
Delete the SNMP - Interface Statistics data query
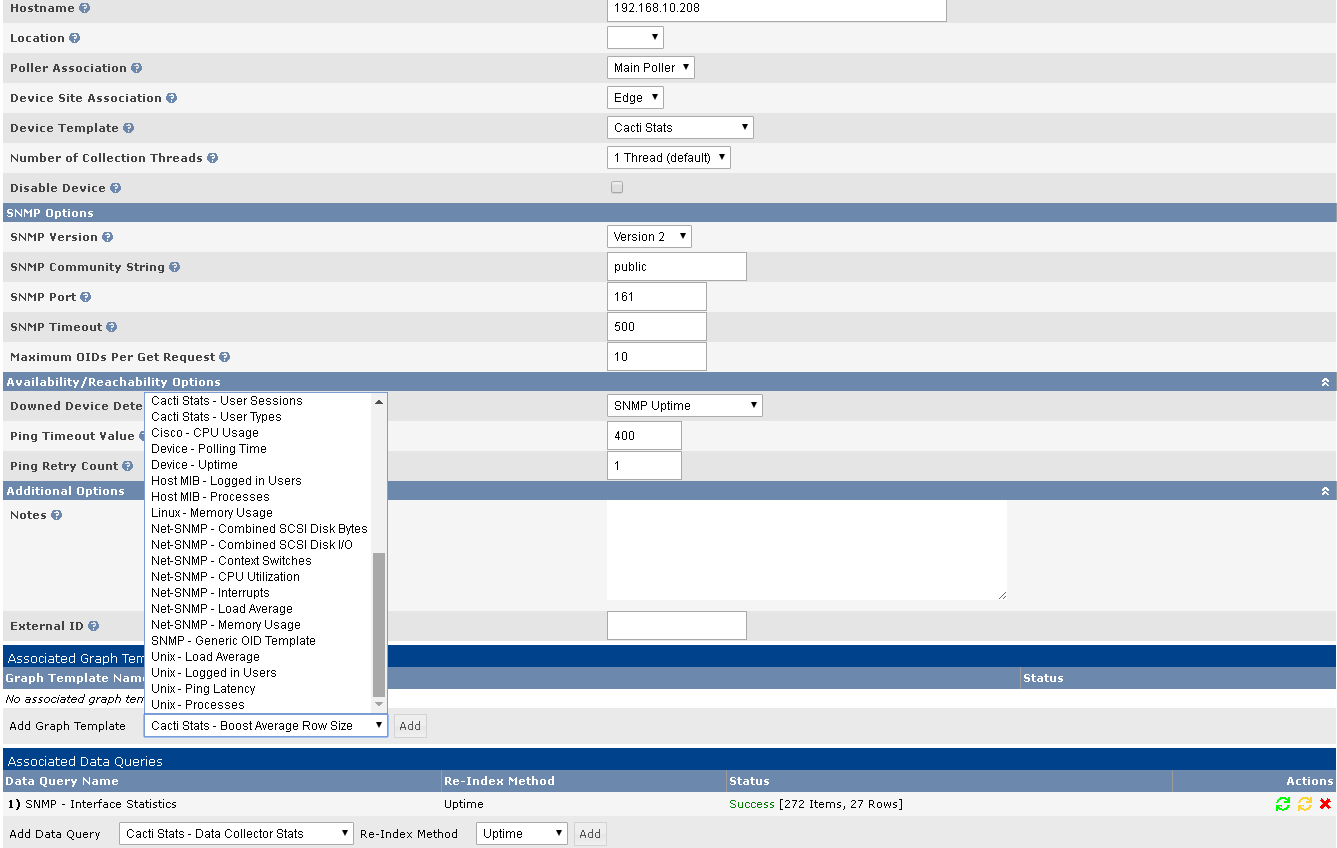1325,804
